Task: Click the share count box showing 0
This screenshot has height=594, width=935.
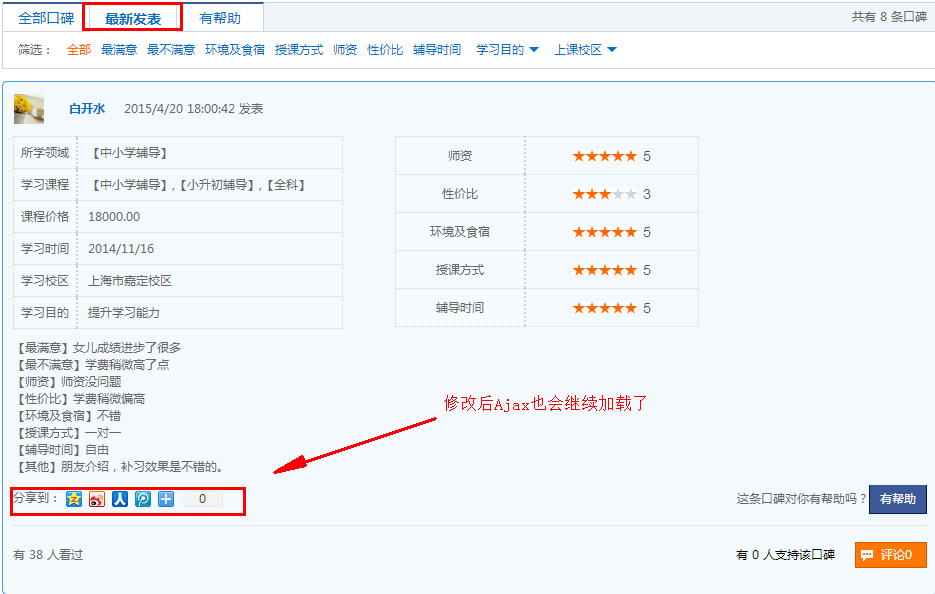Action: [x=202, y=499]
